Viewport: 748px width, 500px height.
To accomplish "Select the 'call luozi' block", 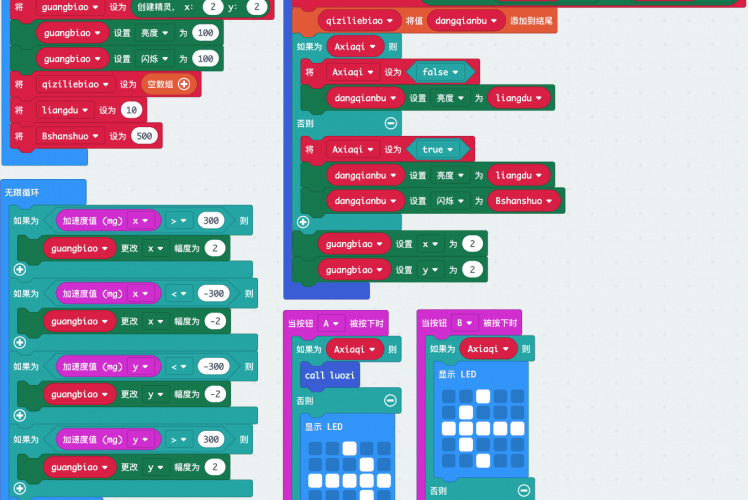I will (x=330, y=375).
